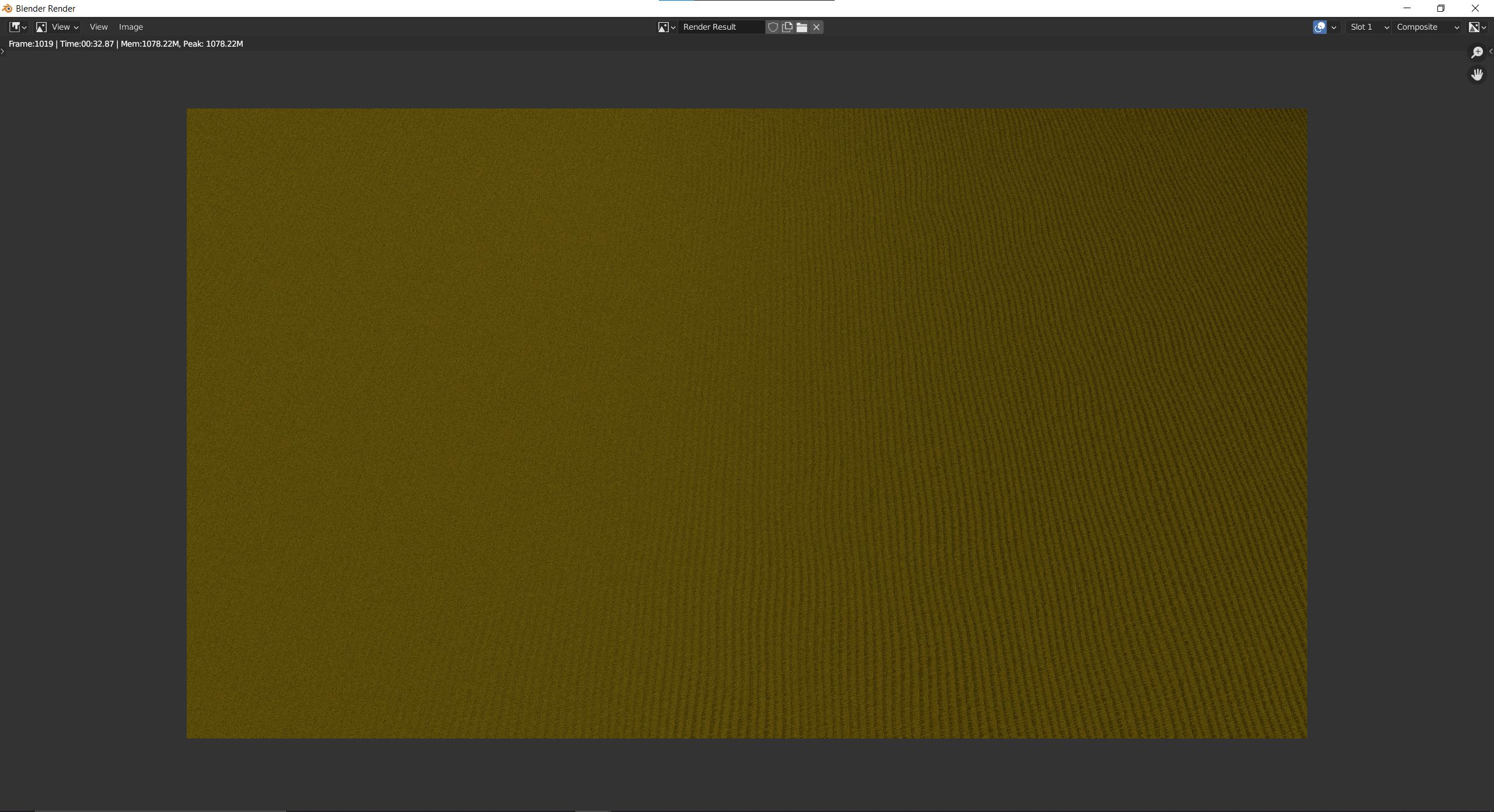Screen dimensions: 1494x812
Task: Click the Frame:1019 render stats text
Action: (126, 44)
